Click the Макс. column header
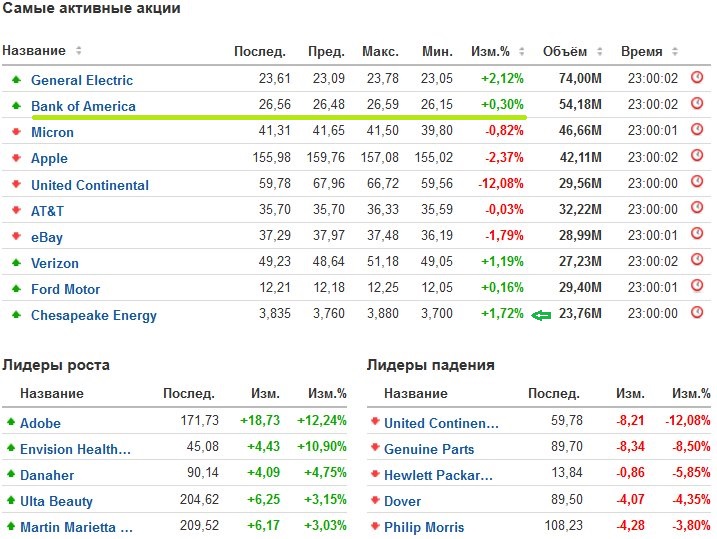 click(x=381, y=51)
